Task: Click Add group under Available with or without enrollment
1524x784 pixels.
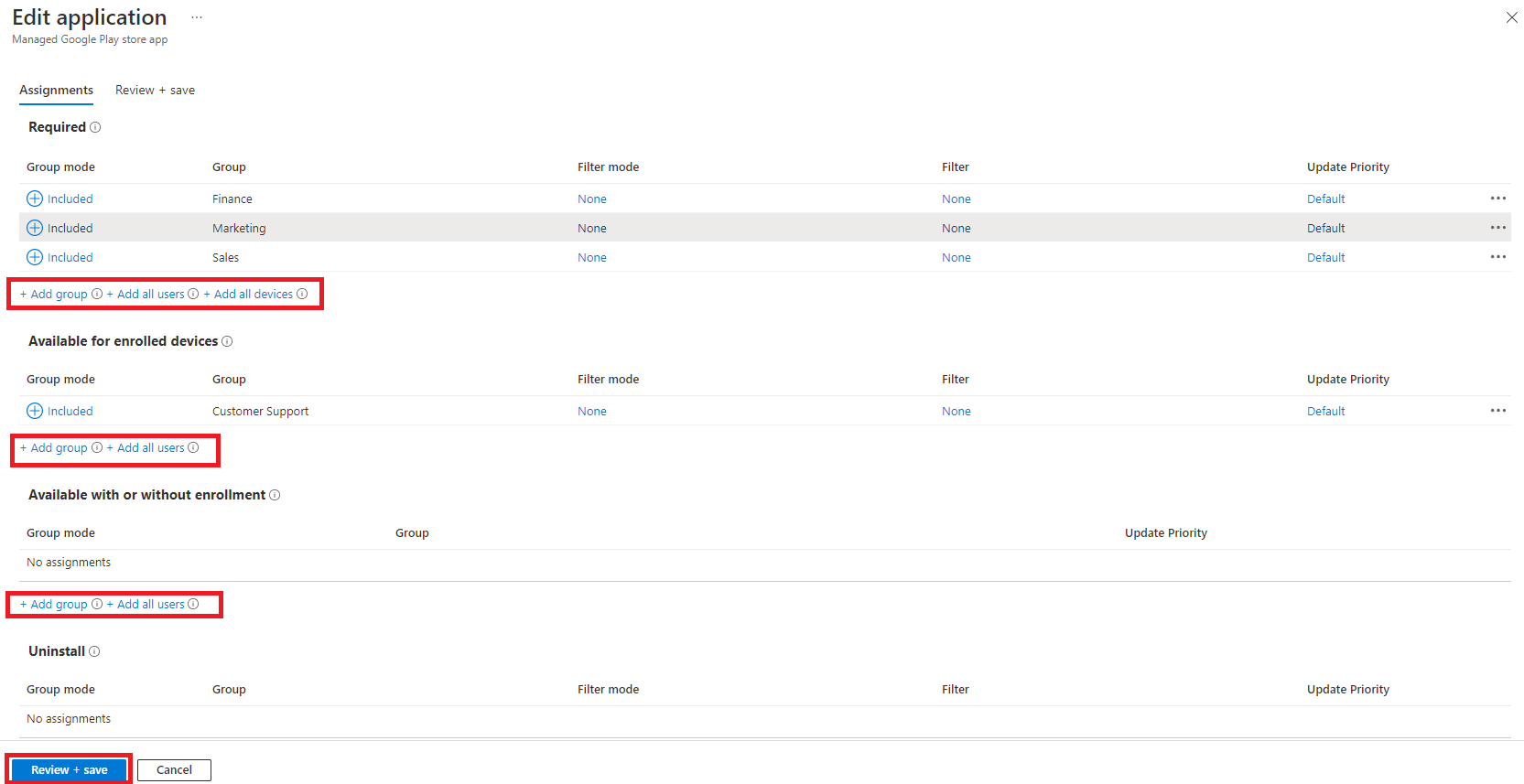Action: pos(55,604)
